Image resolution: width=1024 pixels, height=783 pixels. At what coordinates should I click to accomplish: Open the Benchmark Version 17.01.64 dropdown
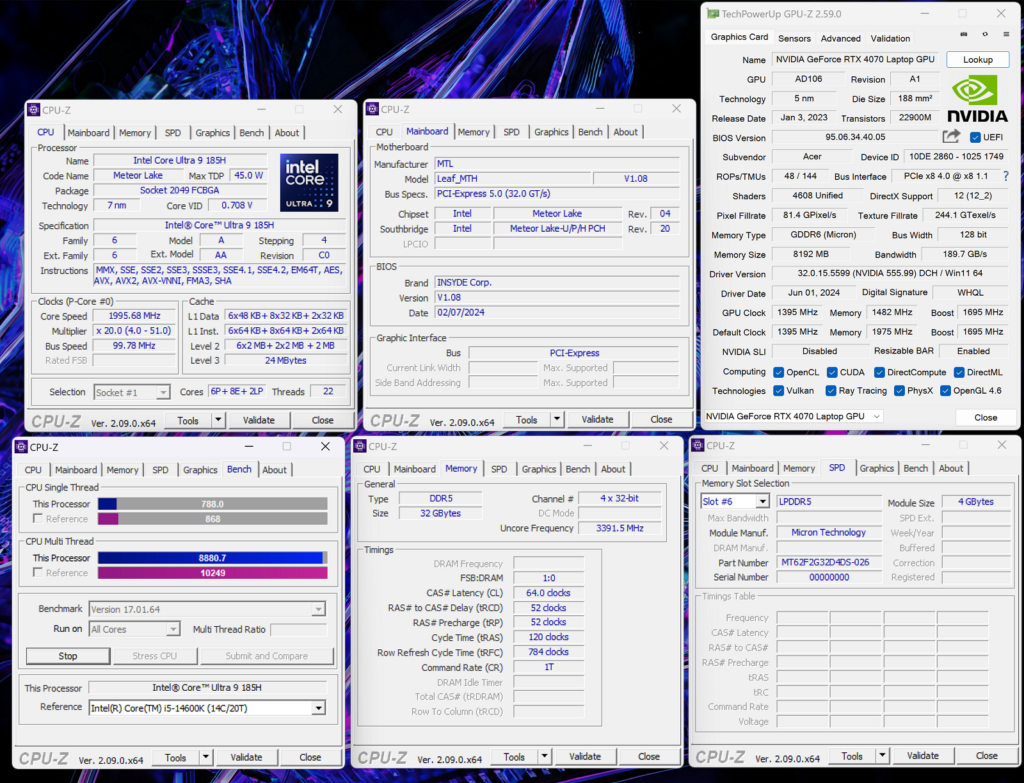318,609
